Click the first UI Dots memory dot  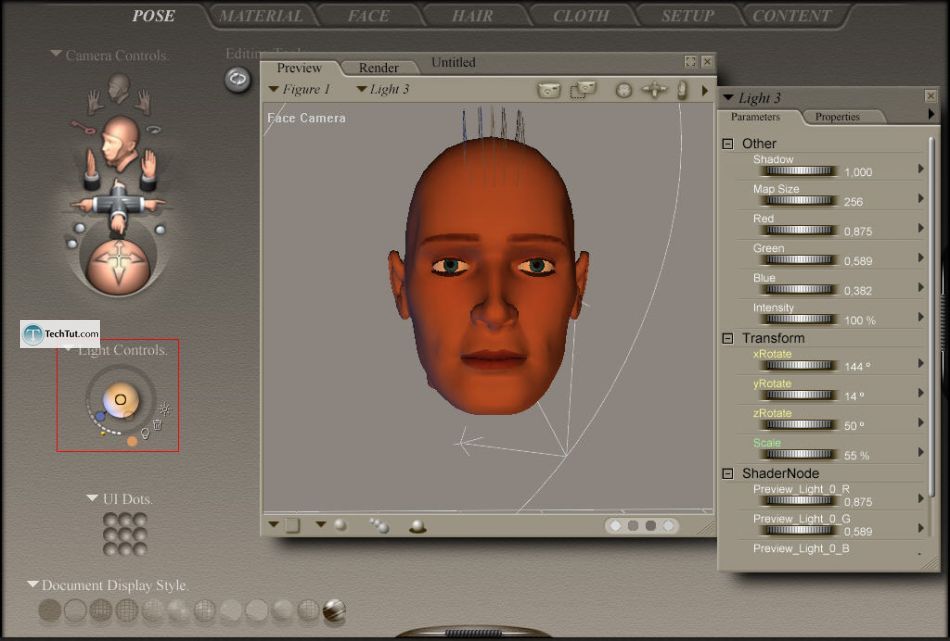tap(110, 520)
